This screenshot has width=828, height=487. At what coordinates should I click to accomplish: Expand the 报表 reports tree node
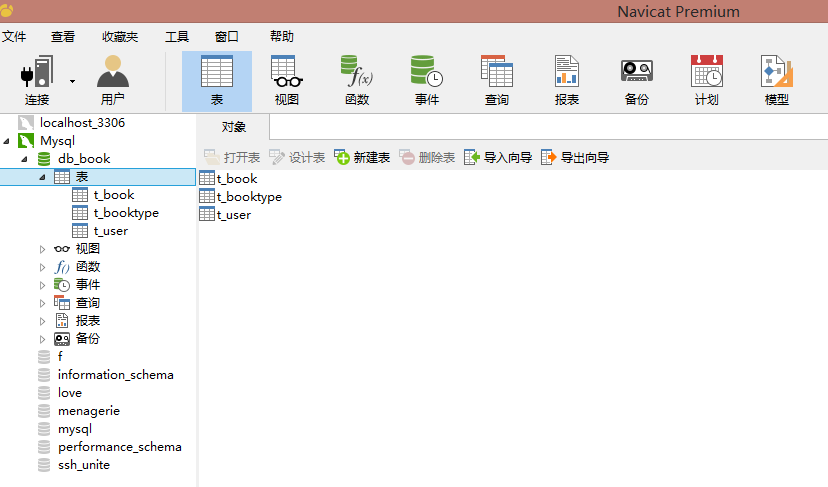tap(42, 321)
